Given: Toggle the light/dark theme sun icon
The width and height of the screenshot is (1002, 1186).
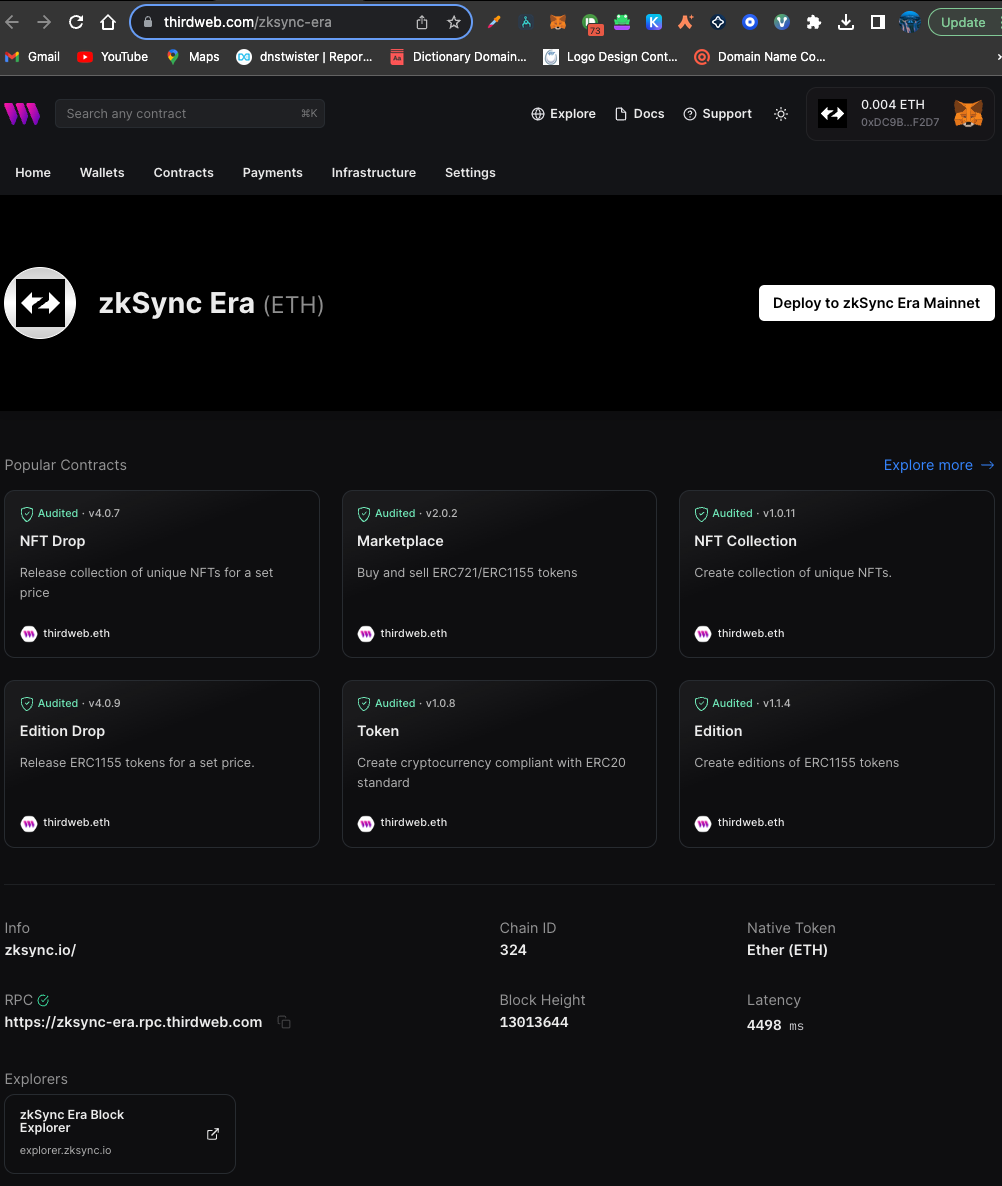Looking at the screenshot, I should 781,113.
